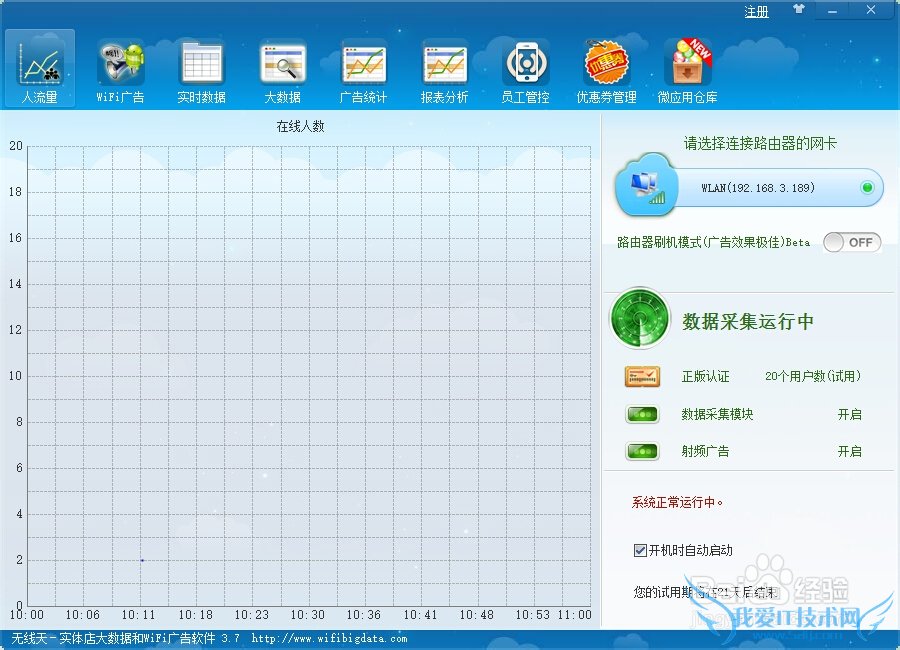Open the 微应用仓库 micro-app store
Image resolution: width=900 pixels, height=650 pixels.
pyautogui.click(x=688, y=70)
